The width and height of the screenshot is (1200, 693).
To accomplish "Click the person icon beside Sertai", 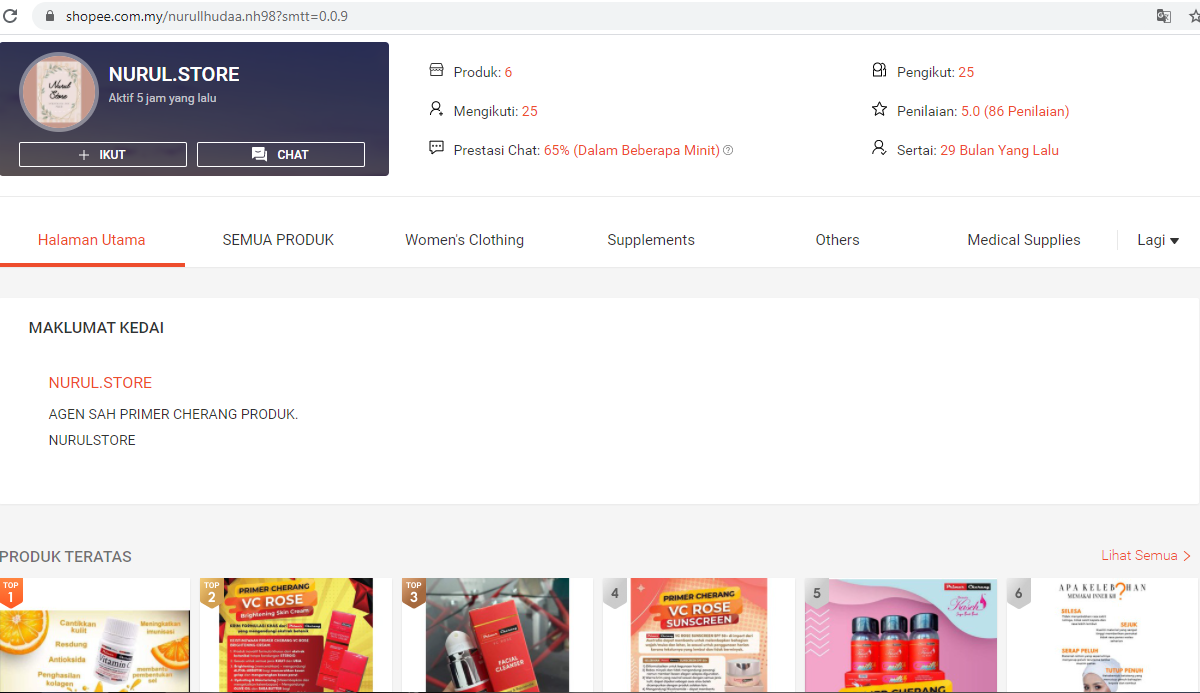I will tap(879, 147).
